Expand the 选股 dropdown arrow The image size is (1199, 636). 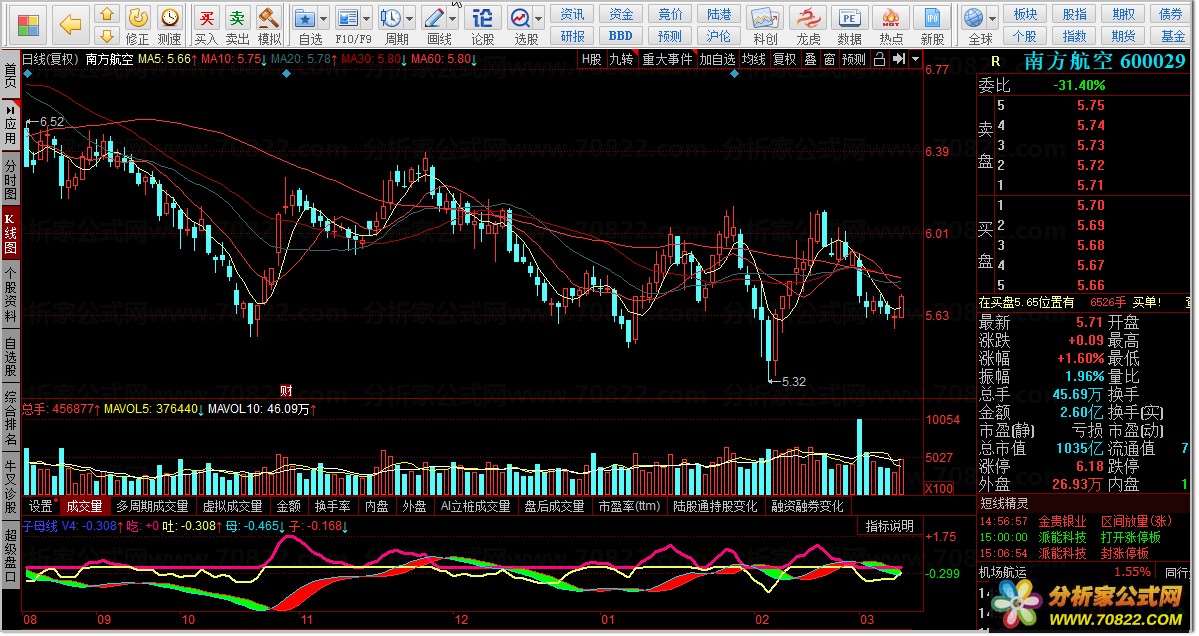pos(540,18)
